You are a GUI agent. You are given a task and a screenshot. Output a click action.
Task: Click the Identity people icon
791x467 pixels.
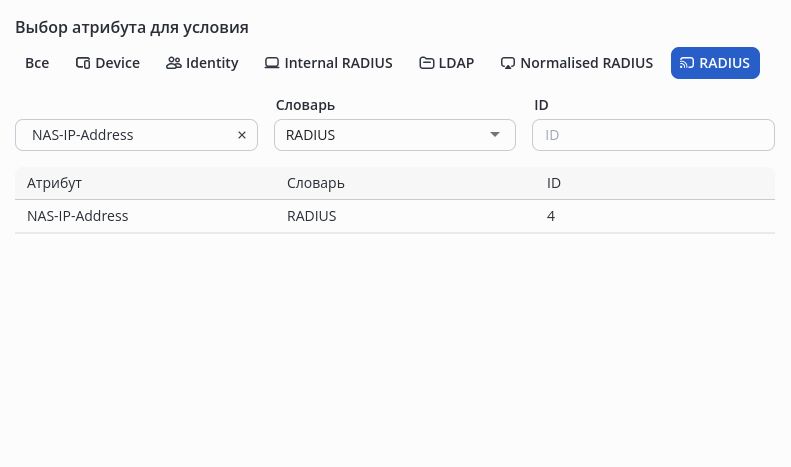(173, 63)
